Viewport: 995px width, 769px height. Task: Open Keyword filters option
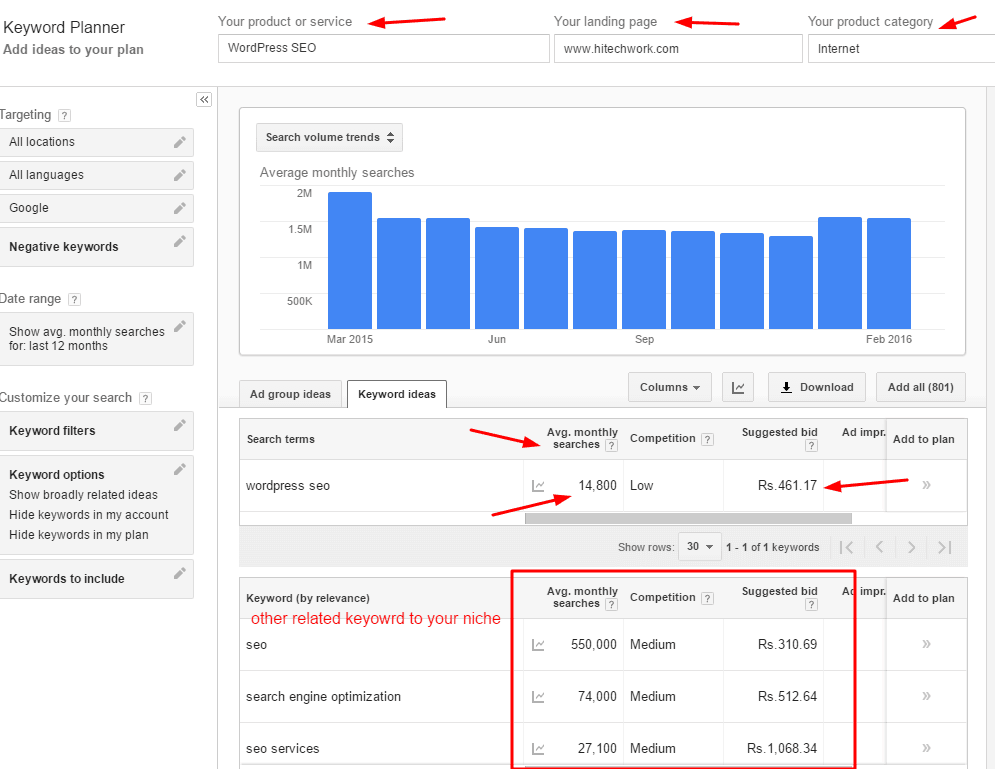96,431
